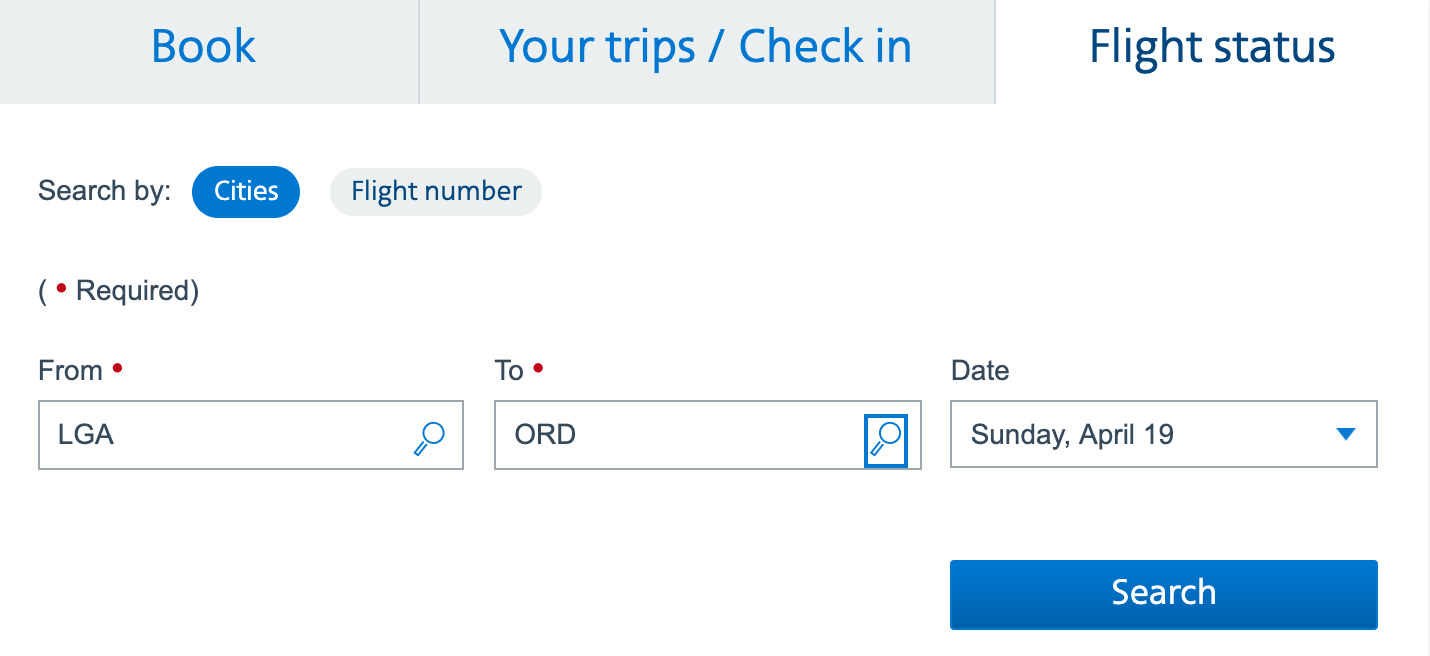This screenshot has width=1430, height=656.
Task: Open the Date dropdown showing Sunday, April 19
Action: click(x=1163, y=434)
